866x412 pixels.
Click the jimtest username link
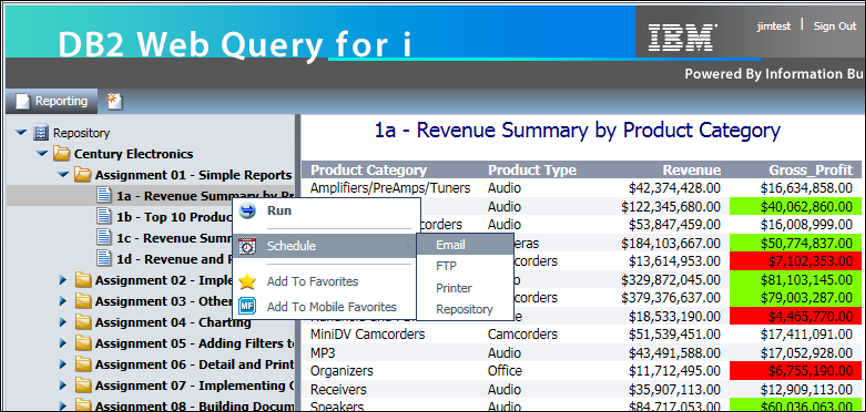773,27
